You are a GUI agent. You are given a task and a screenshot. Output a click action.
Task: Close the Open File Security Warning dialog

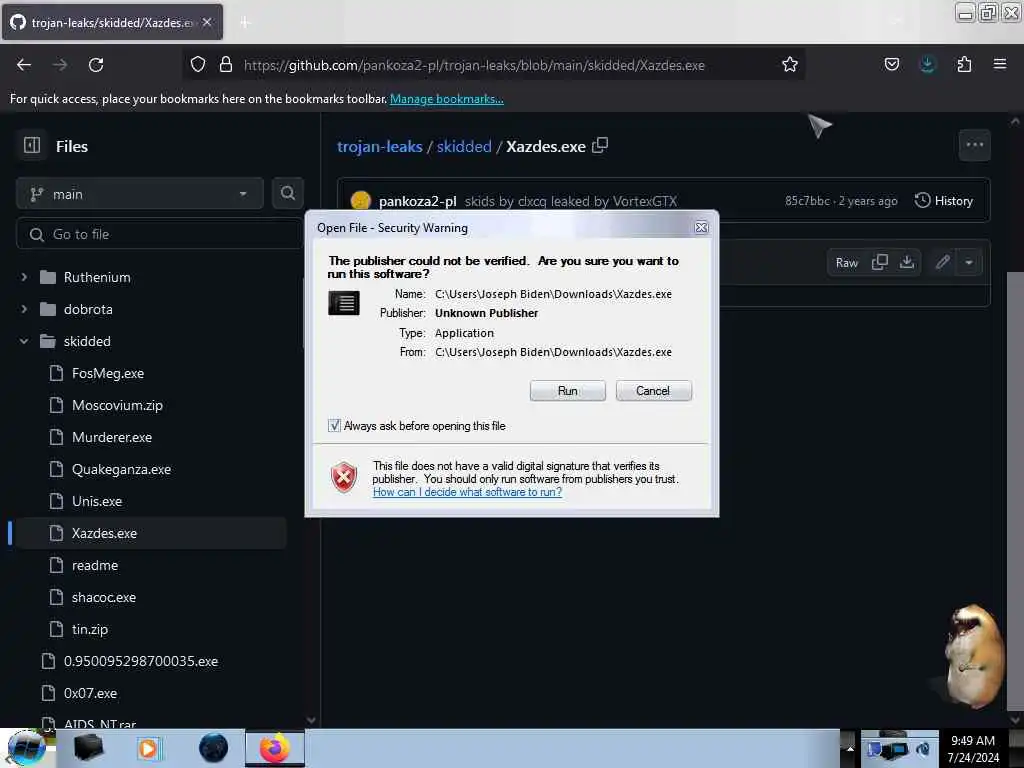[x=701, y=227]
